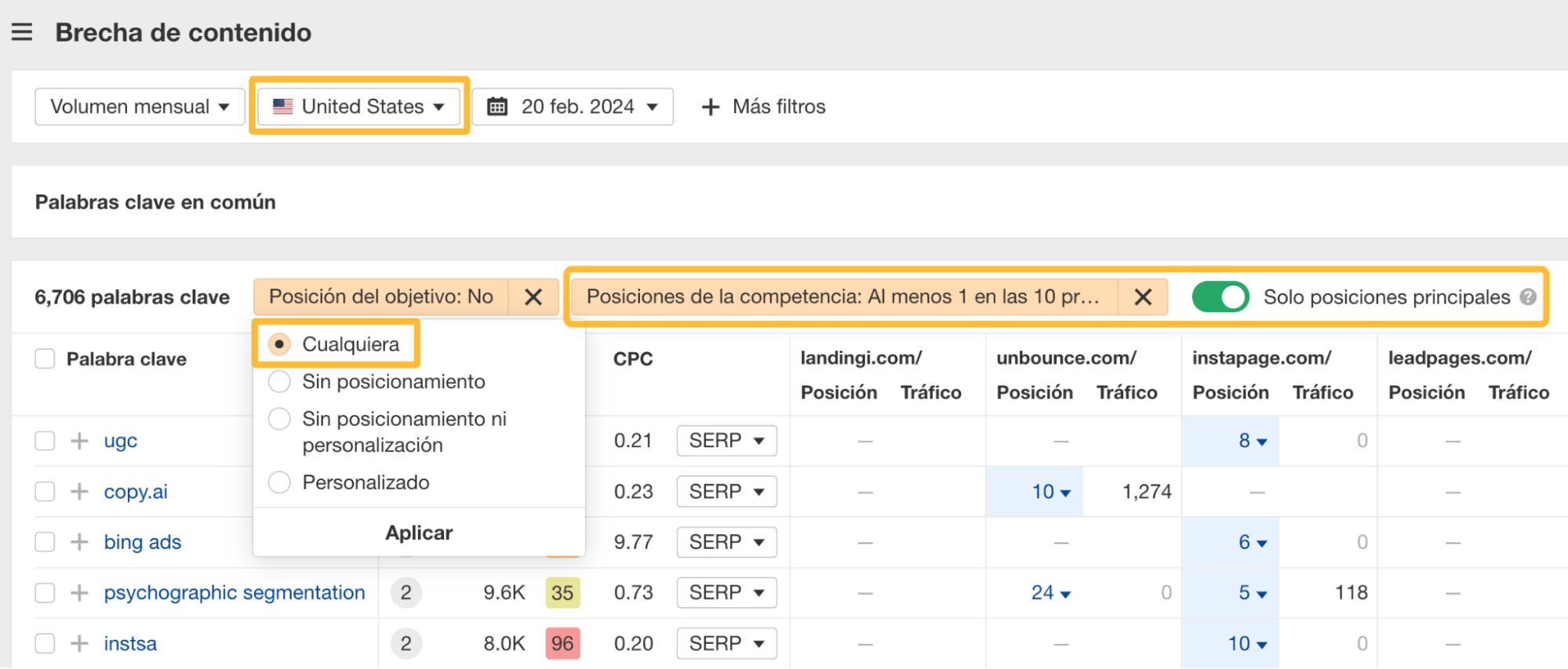Select the Cualquiera radio option

pyautogui.click(x=279, y=344)
